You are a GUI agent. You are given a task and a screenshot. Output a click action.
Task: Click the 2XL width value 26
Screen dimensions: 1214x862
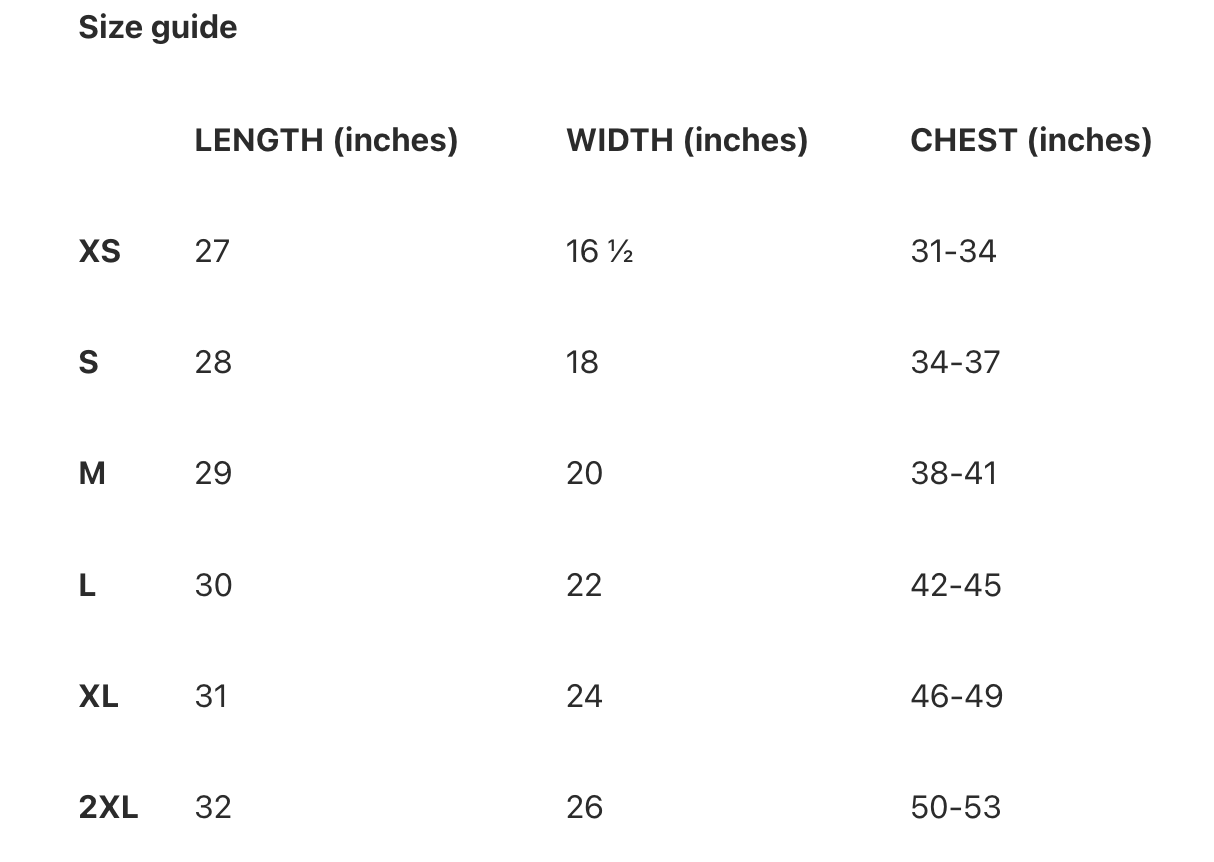[x=584, y=807]
